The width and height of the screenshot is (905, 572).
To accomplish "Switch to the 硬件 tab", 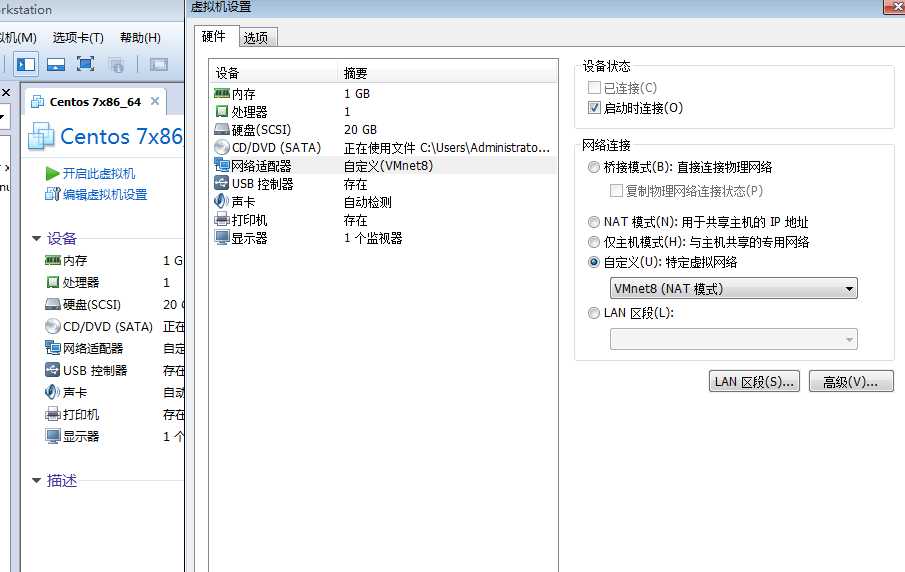I will coord(214,36).
